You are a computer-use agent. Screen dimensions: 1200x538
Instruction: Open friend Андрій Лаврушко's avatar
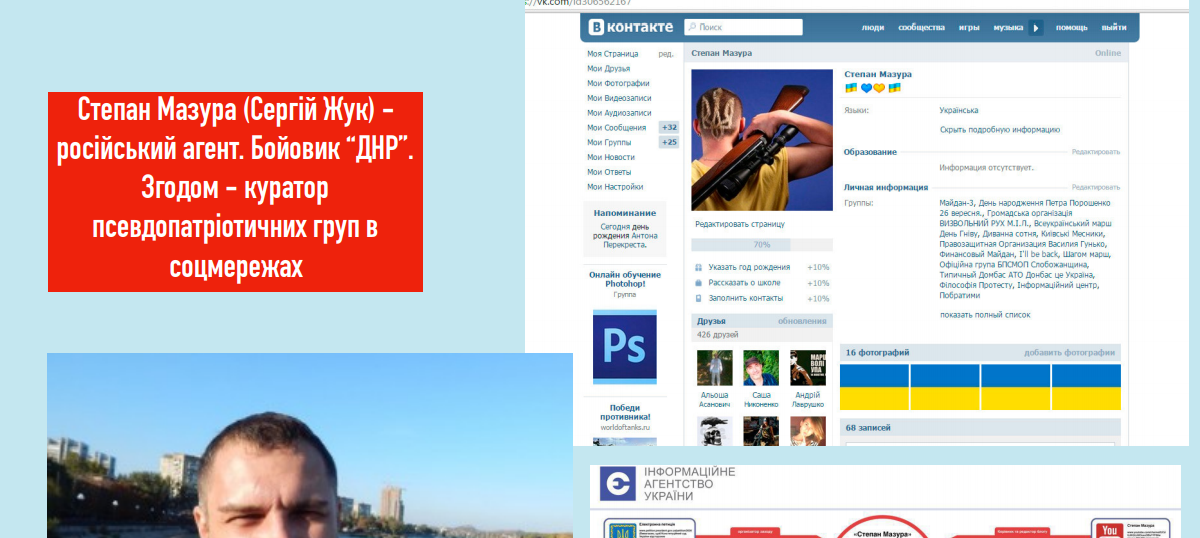808,368
